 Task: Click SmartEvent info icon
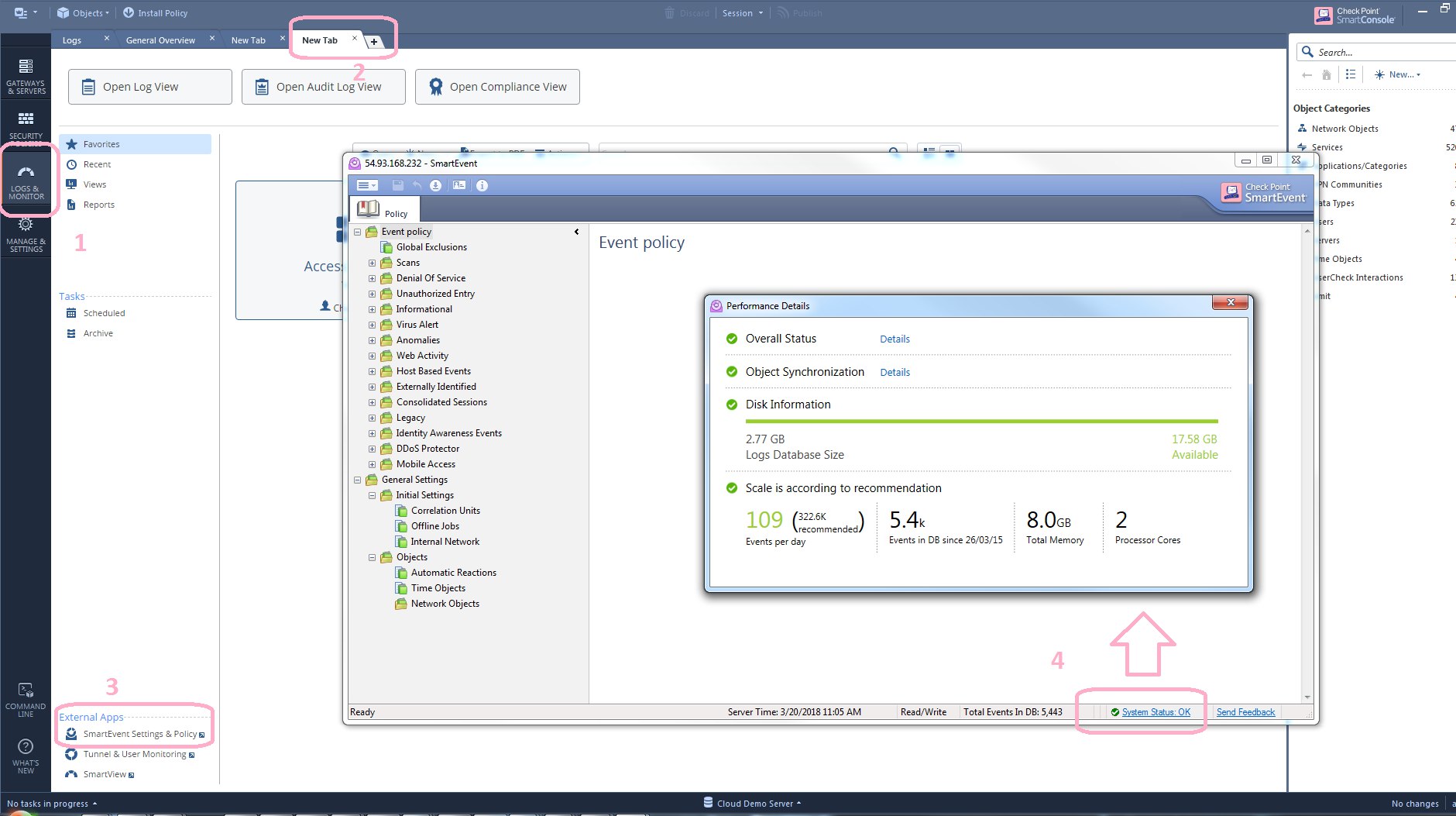(x=482, y=185)
